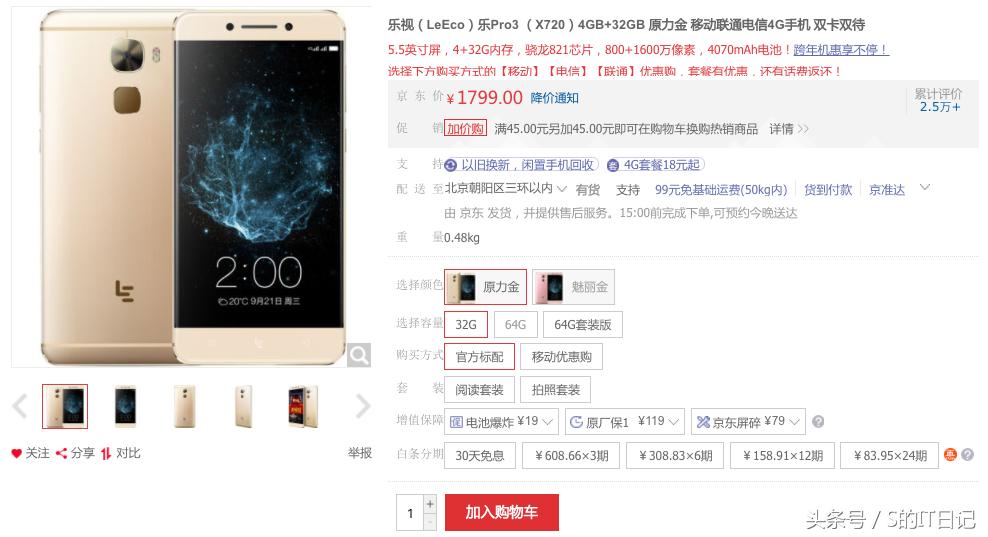Select 移动优惠购 purchase method
The height and width of the screenshot is (537, 988).
pos(561,357)
